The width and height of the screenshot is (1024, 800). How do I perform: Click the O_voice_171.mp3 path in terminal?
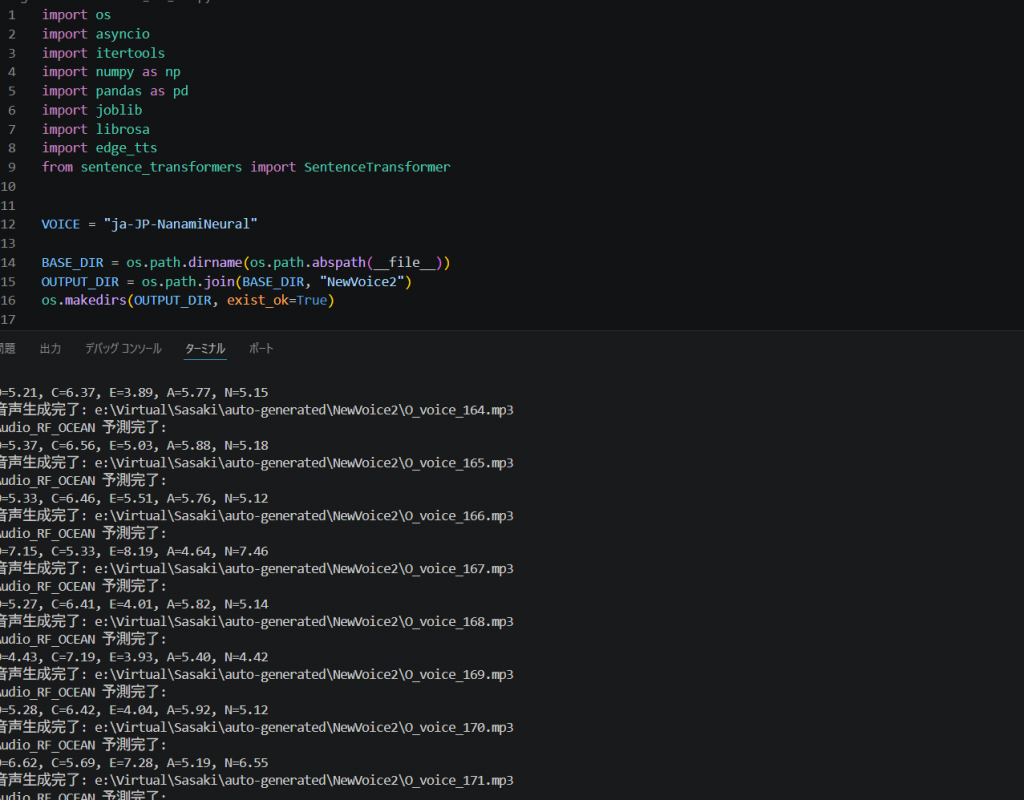304,780
